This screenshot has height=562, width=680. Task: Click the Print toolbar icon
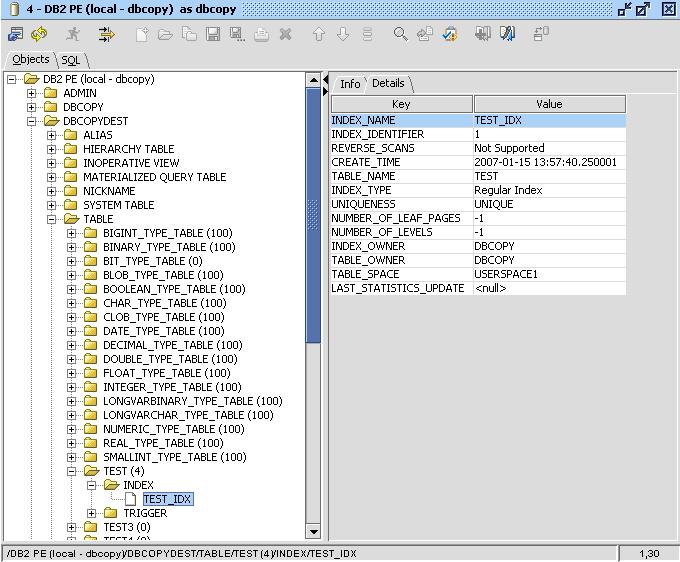261,34
